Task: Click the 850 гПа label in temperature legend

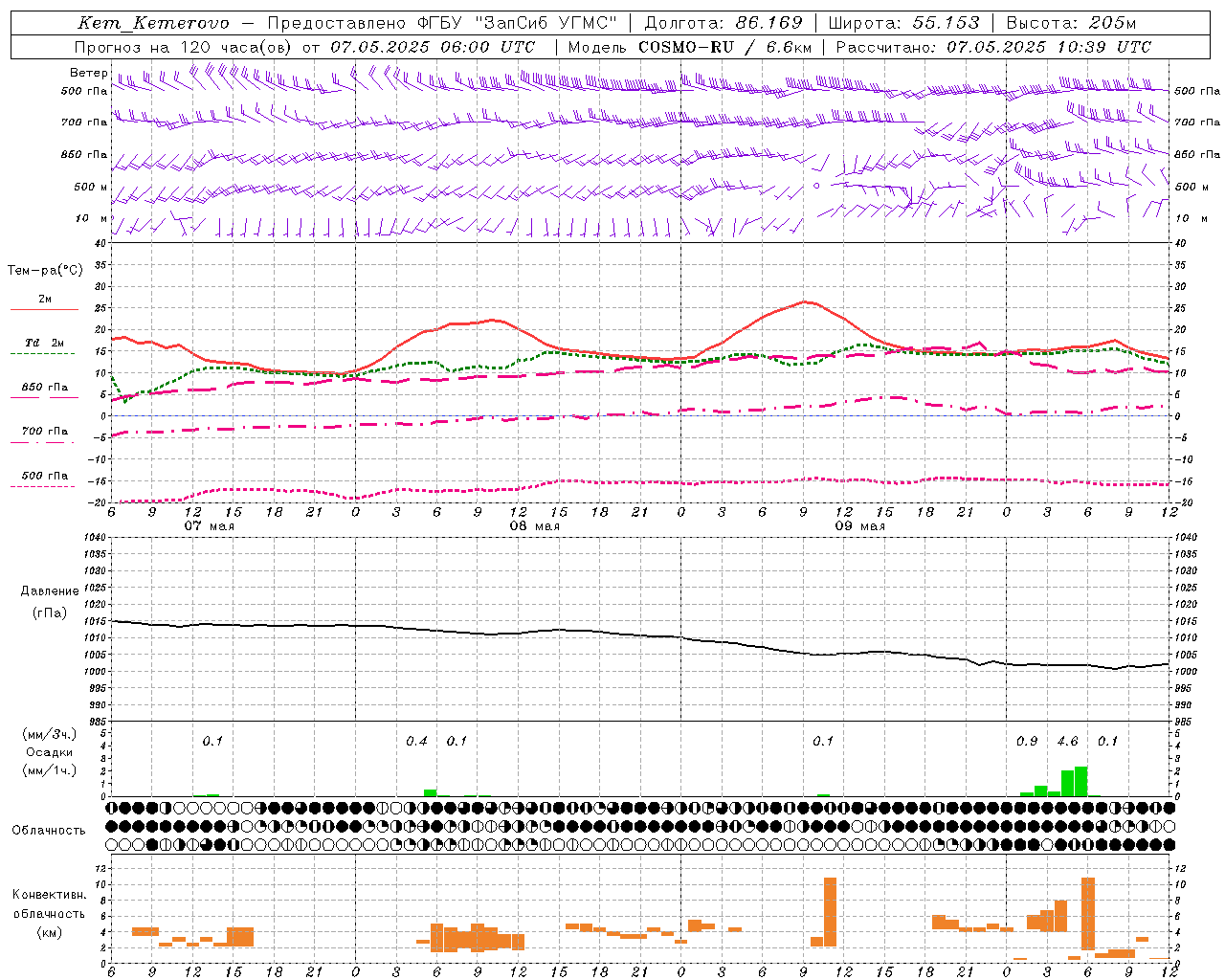Action: 45,387
